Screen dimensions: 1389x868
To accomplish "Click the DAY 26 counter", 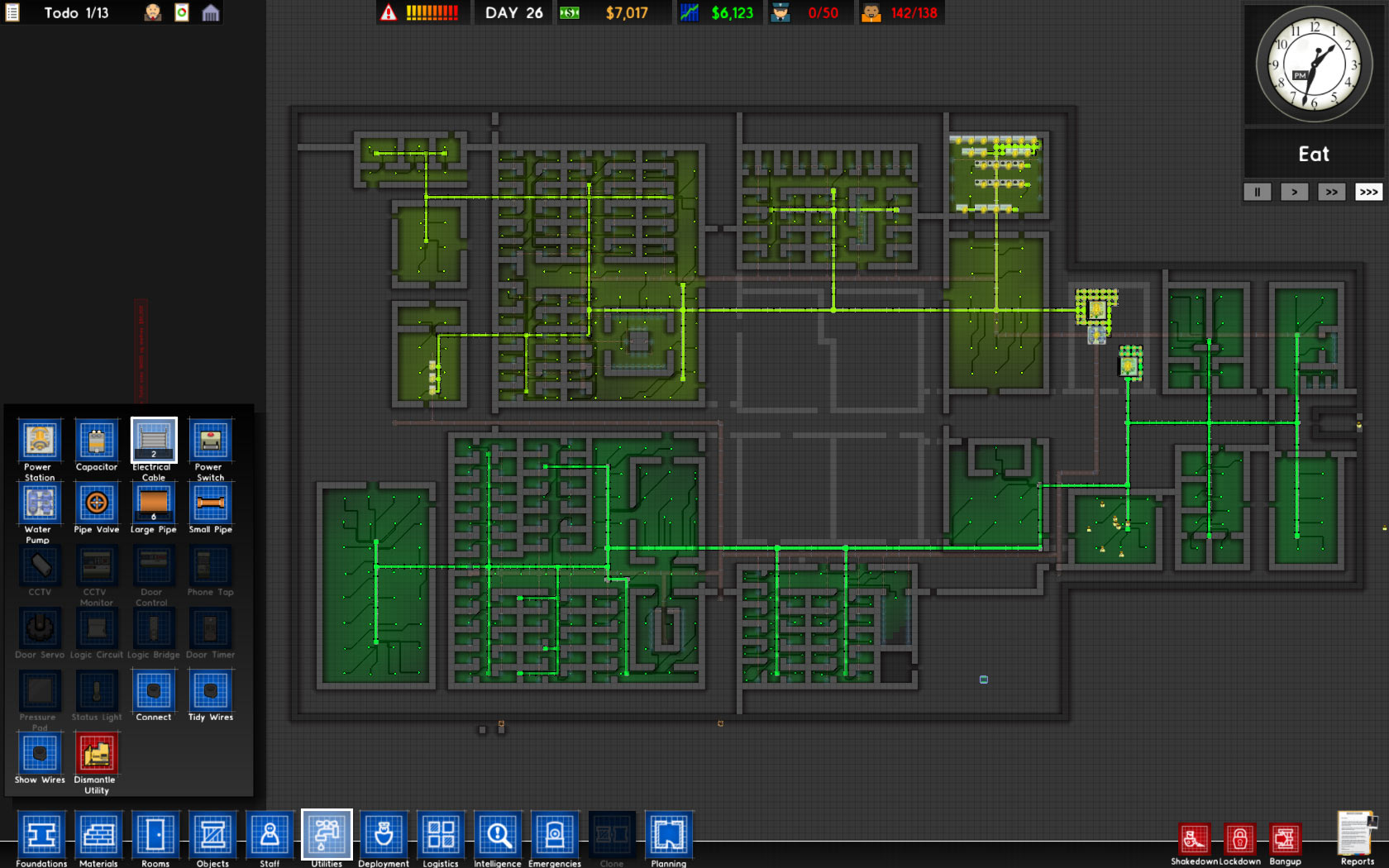I will (x=514, y=12).
